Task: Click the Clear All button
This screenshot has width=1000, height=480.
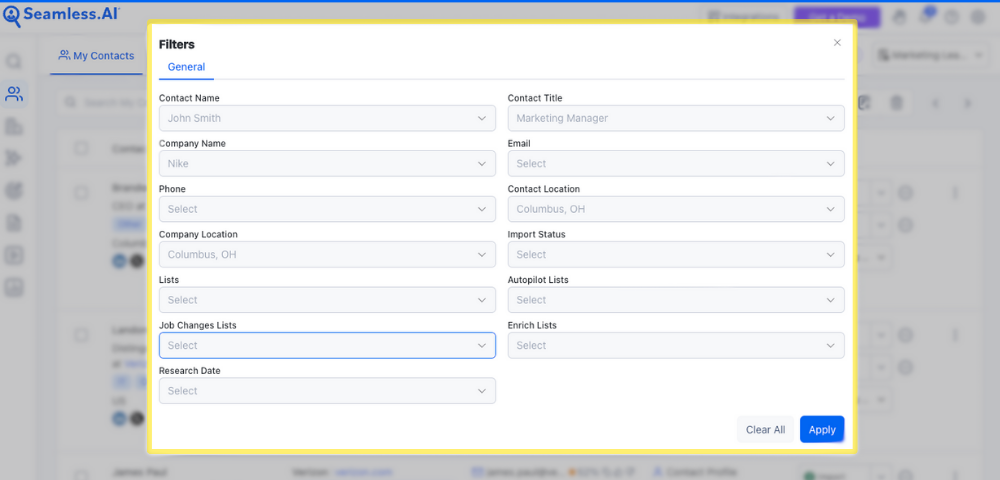Action: coord(765,430)
